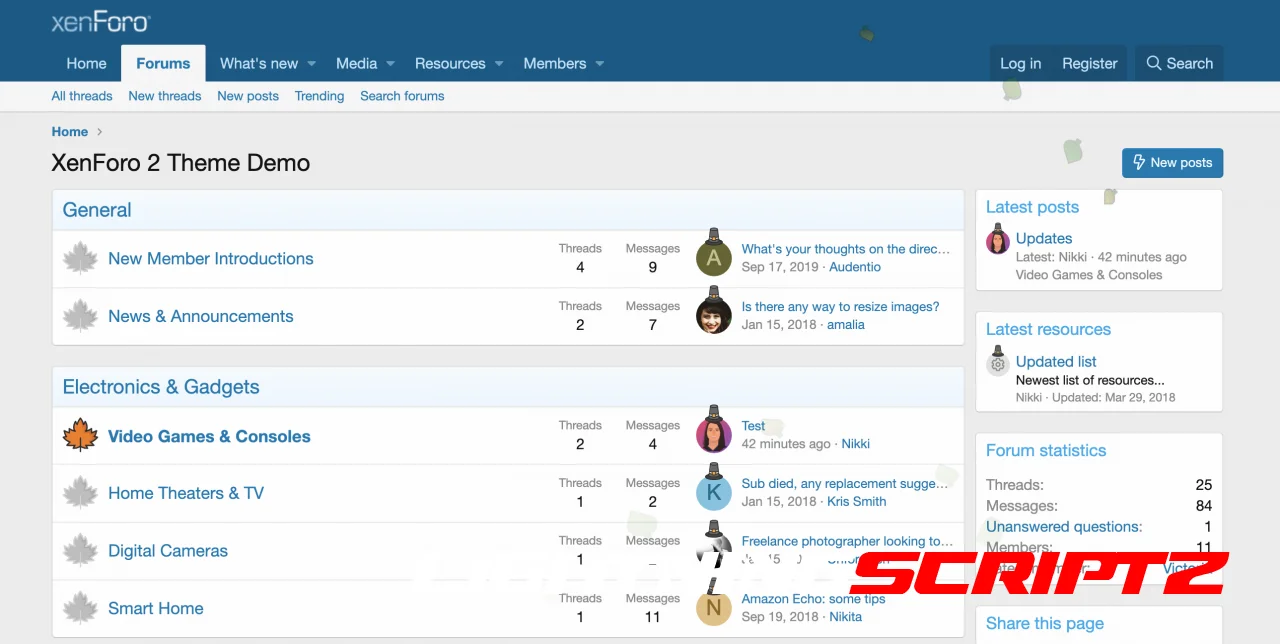This screenshot has width=1280, height=644.
Task: Open Audentio's avatar in New Member Introductions row
Action: tap(713, 259)
